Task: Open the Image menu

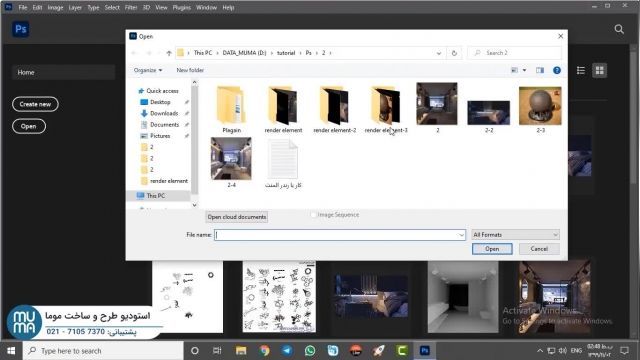Action: point(55,7)
